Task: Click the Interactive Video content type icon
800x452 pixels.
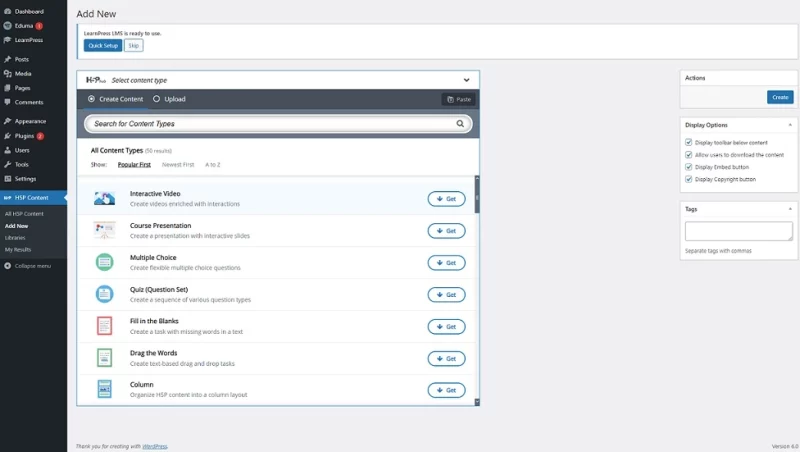Action: (x=104, y=198)
